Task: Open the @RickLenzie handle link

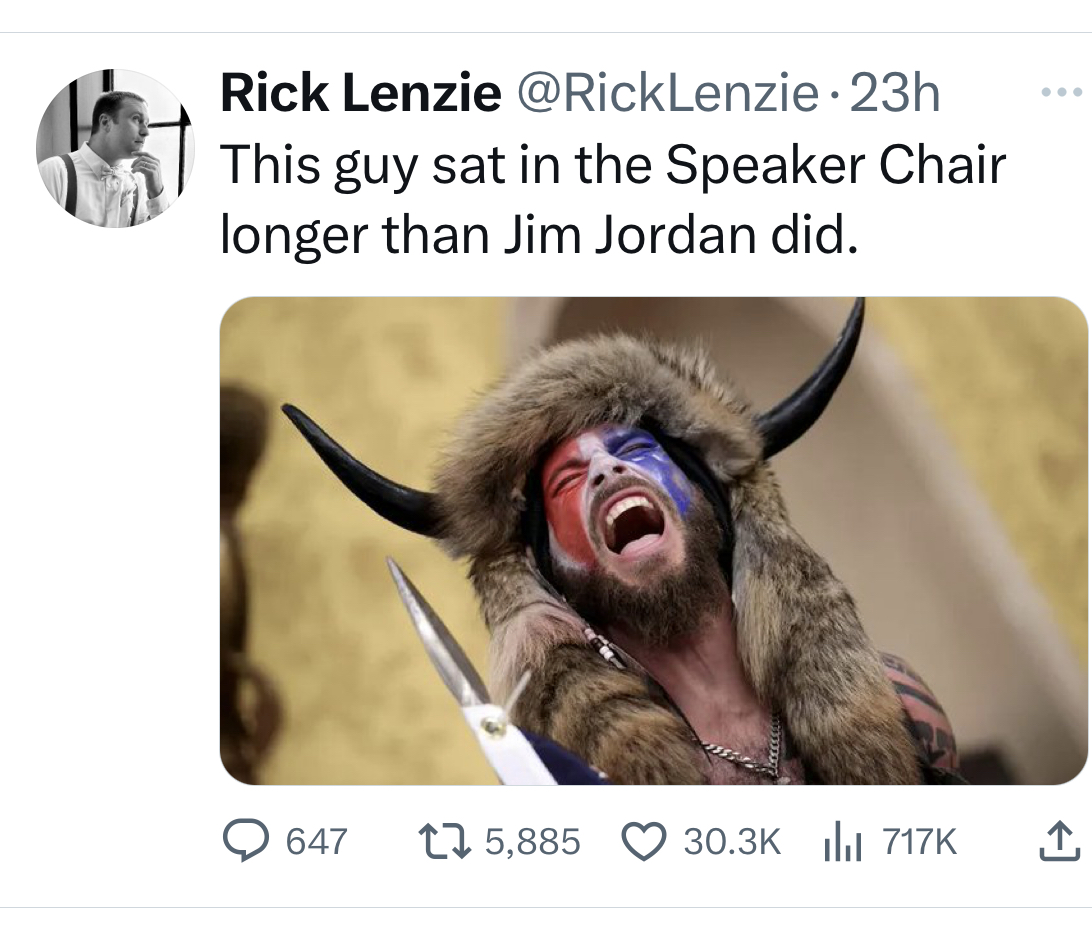Action: [x=667, y=93]
